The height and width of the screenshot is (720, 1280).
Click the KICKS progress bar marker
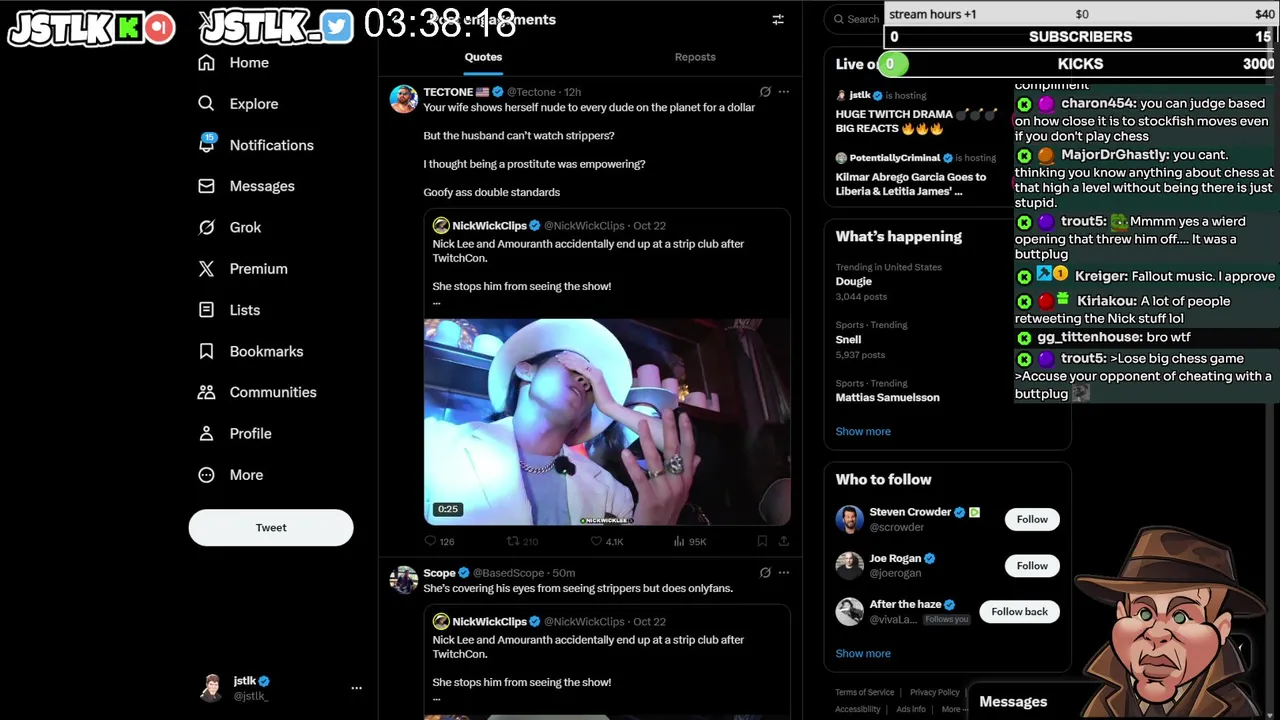pyautogui.click(x=891, y=64)
